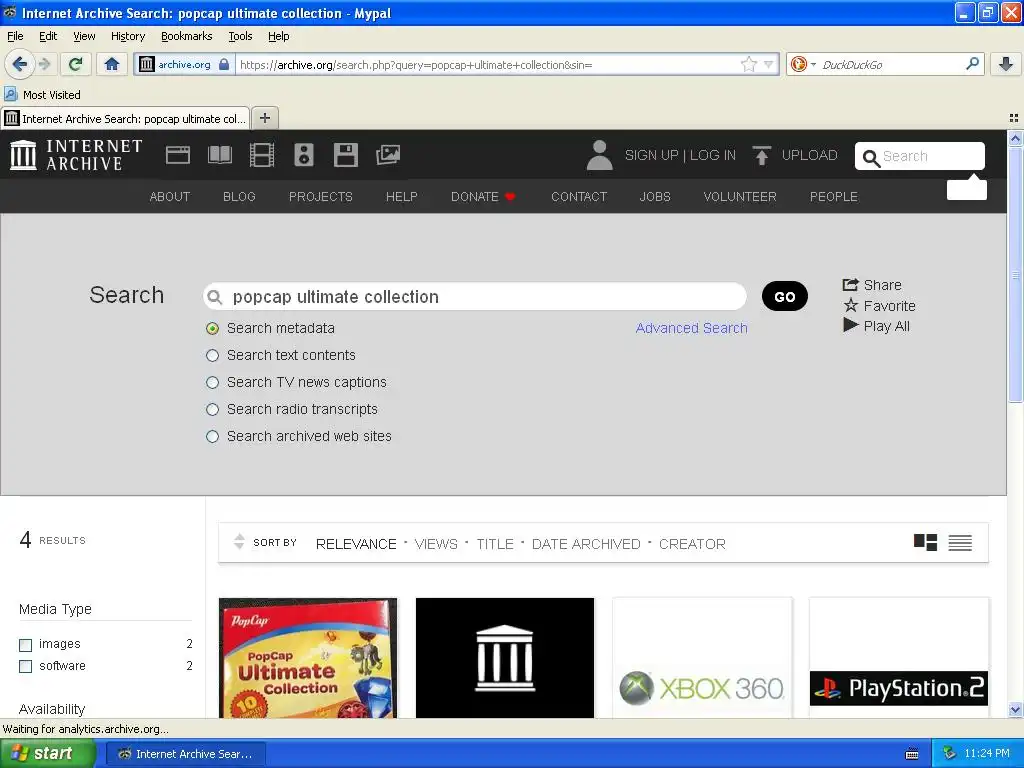Click scroll-down arrow of page scrollbar
The height and width of the screenshot is (768, 1024).
pos(1015,709)
